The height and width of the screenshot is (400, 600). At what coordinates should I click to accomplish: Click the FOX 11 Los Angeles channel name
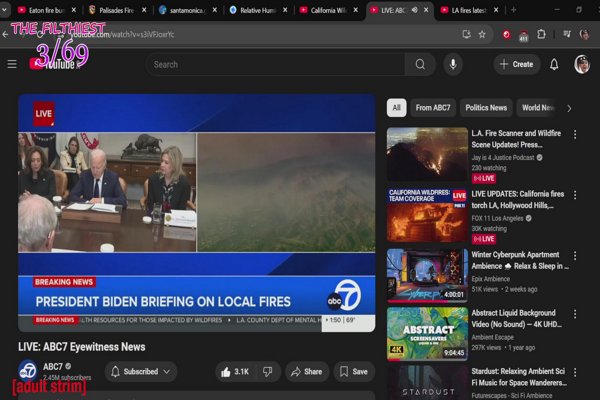click(x=497, y=219)
